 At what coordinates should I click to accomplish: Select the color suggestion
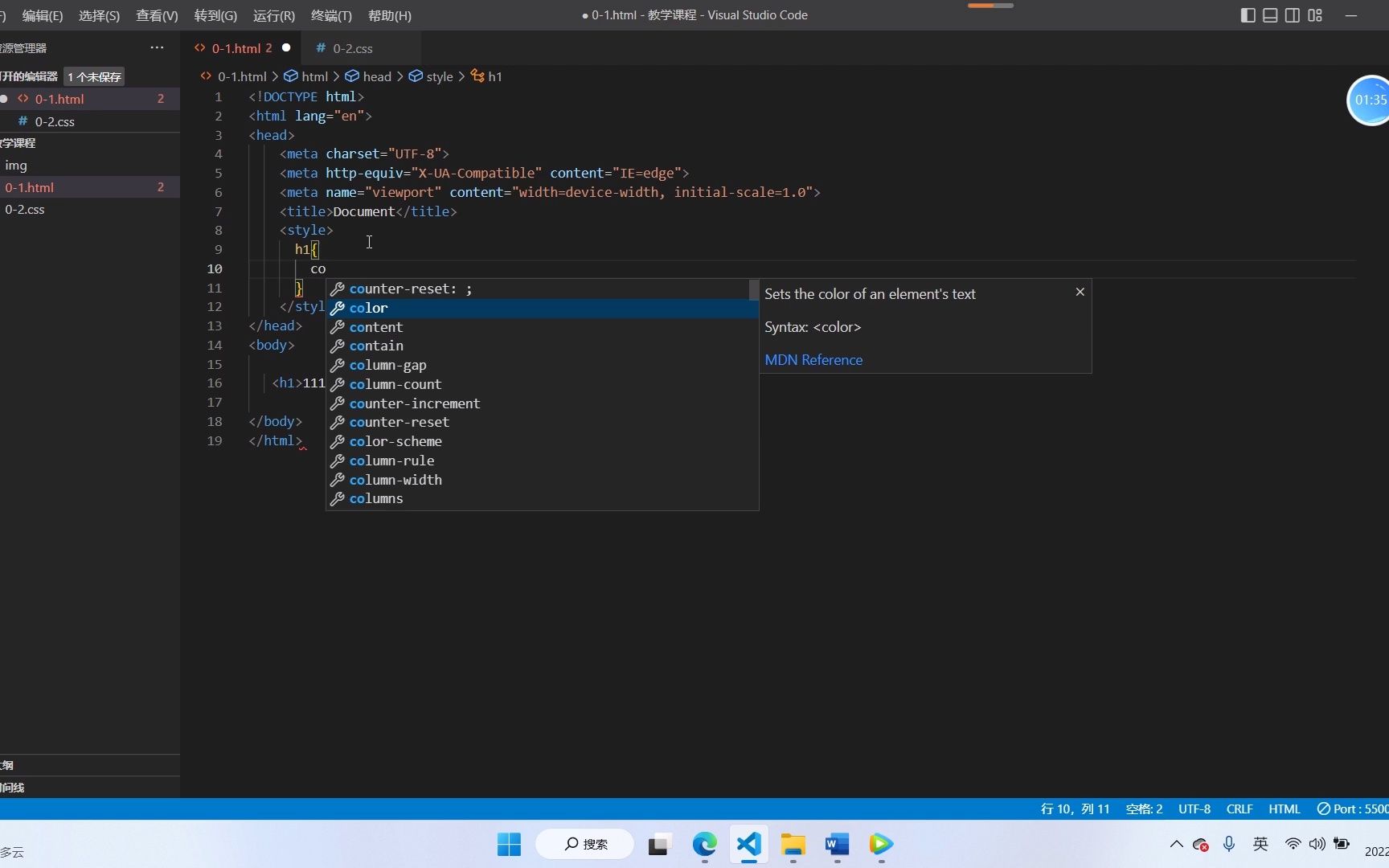[x=542, y=308]
